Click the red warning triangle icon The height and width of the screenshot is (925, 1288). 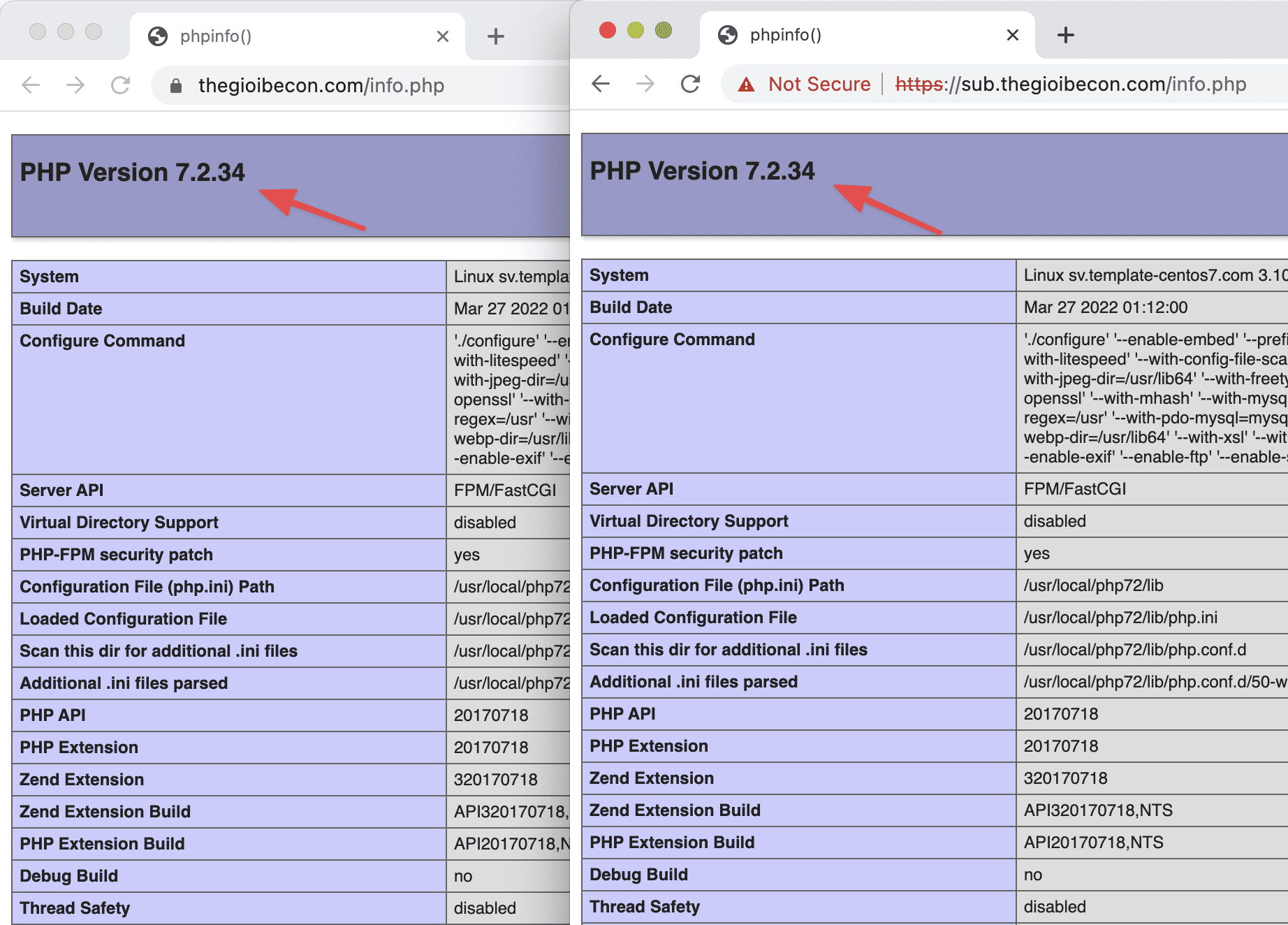747,85
